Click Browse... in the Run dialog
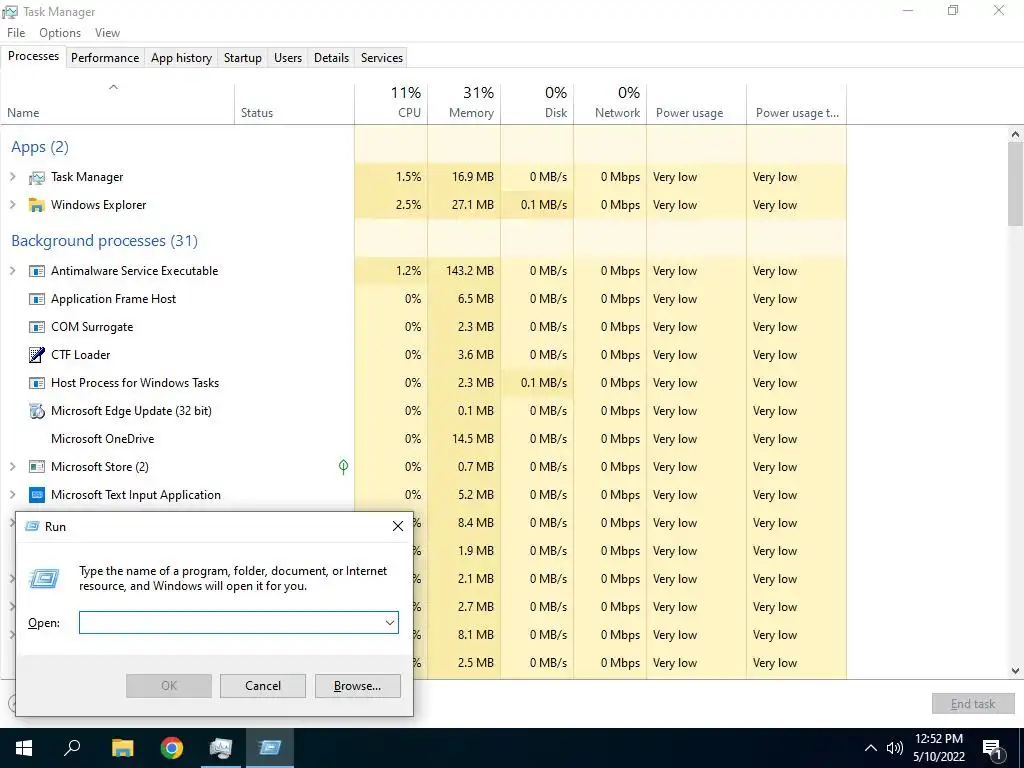The width and height of the screenshot is (1024, 768). (x=357, y=686)
